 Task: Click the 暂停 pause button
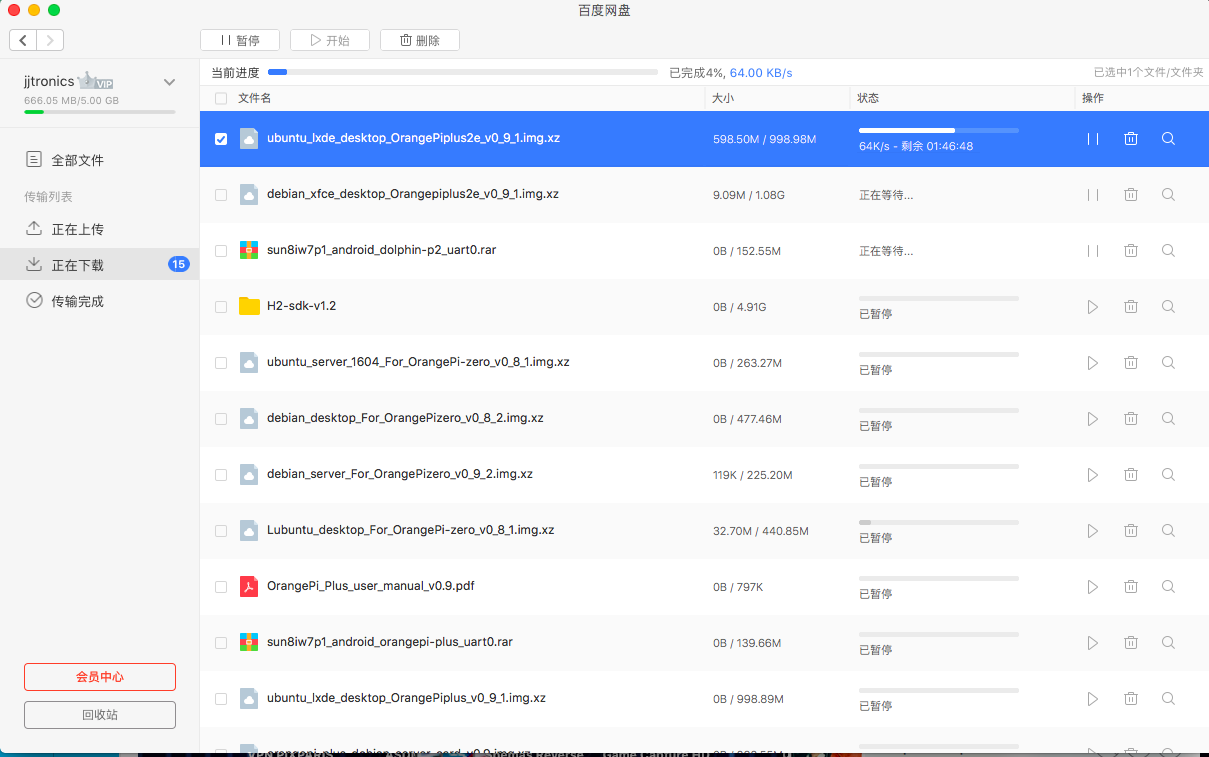tap(240, 40)
